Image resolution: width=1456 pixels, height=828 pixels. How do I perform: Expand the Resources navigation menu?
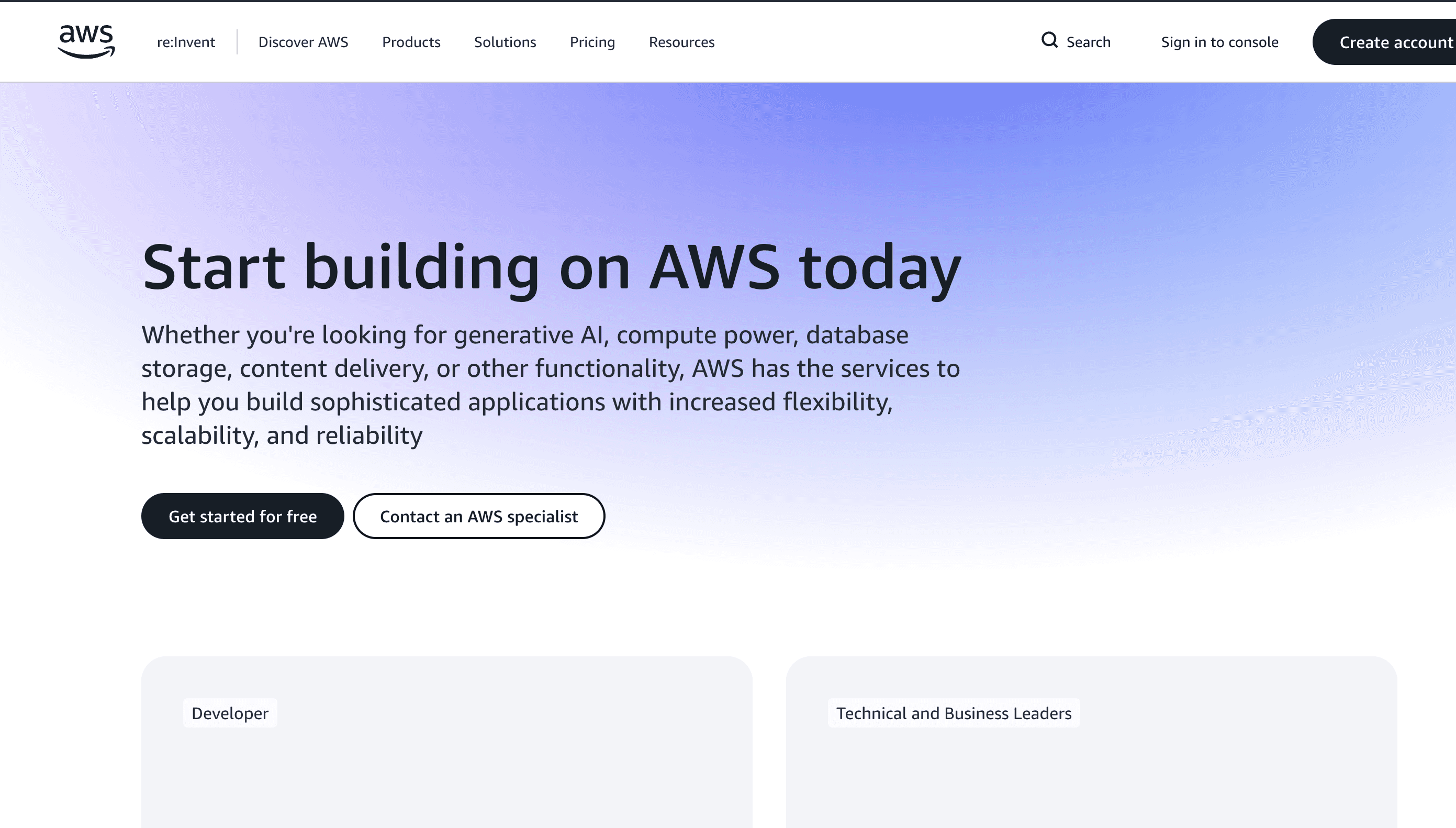tap(681, 42)
